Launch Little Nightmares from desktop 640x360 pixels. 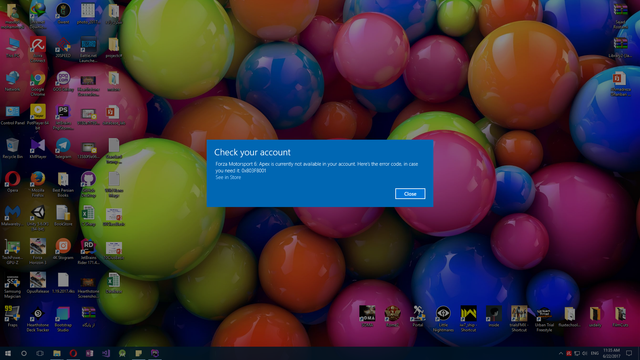[443, 318]
